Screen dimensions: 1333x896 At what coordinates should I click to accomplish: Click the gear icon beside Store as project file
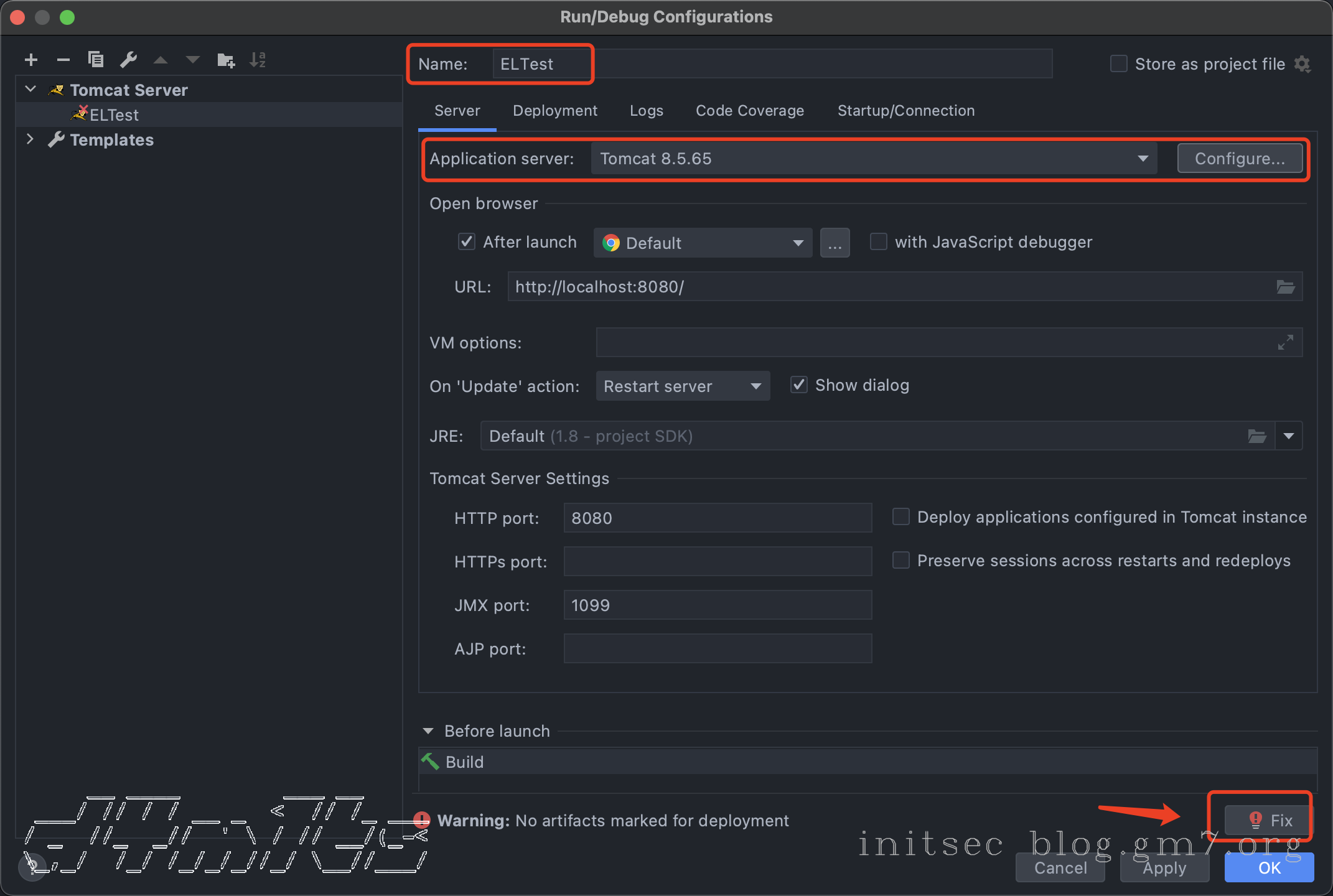pyautogui.click(x=1303, y=64)
